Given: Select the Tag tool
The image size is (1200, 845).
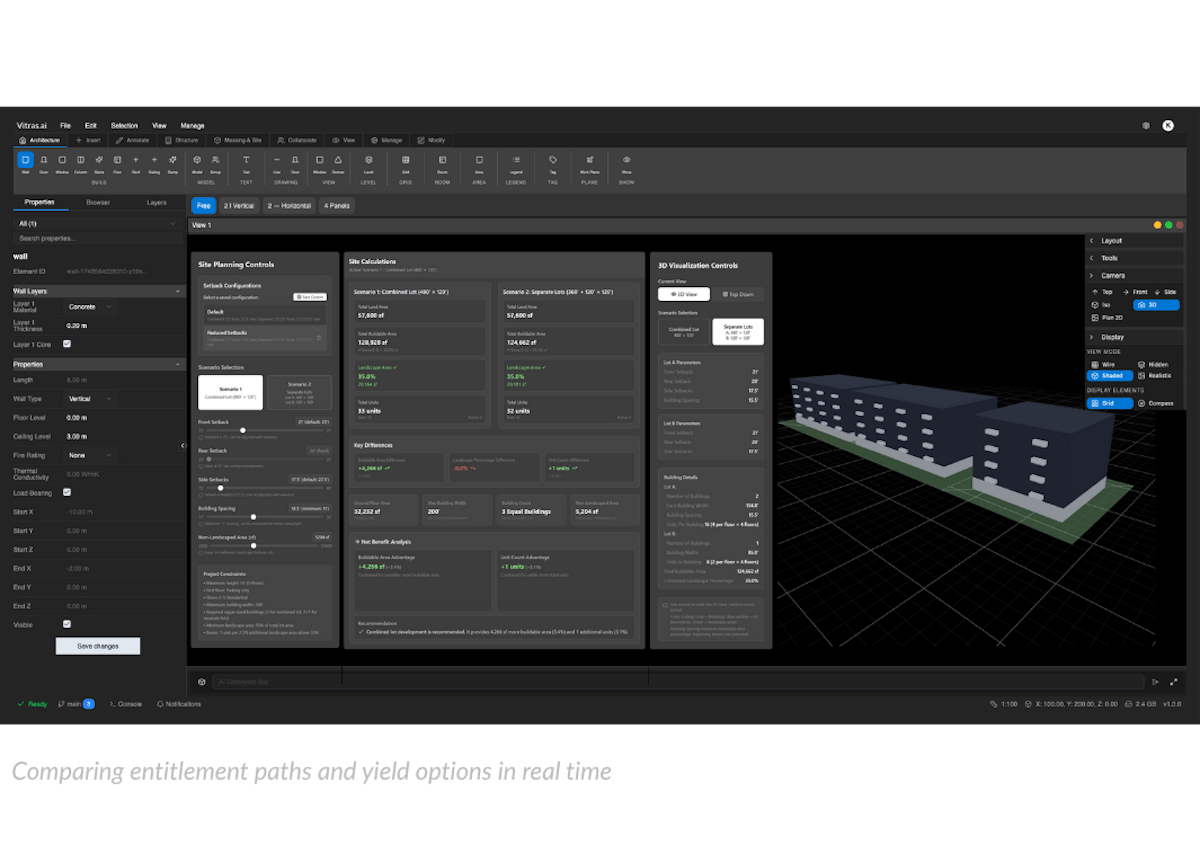Looking at the screenshot, I should 553,162.
